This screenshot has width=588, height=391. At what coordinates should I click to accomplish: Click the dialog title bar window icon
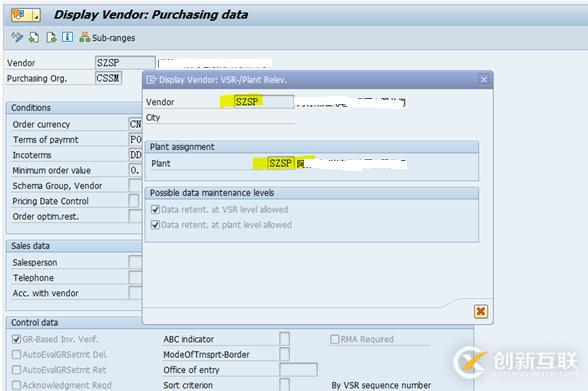click(151, 79)
